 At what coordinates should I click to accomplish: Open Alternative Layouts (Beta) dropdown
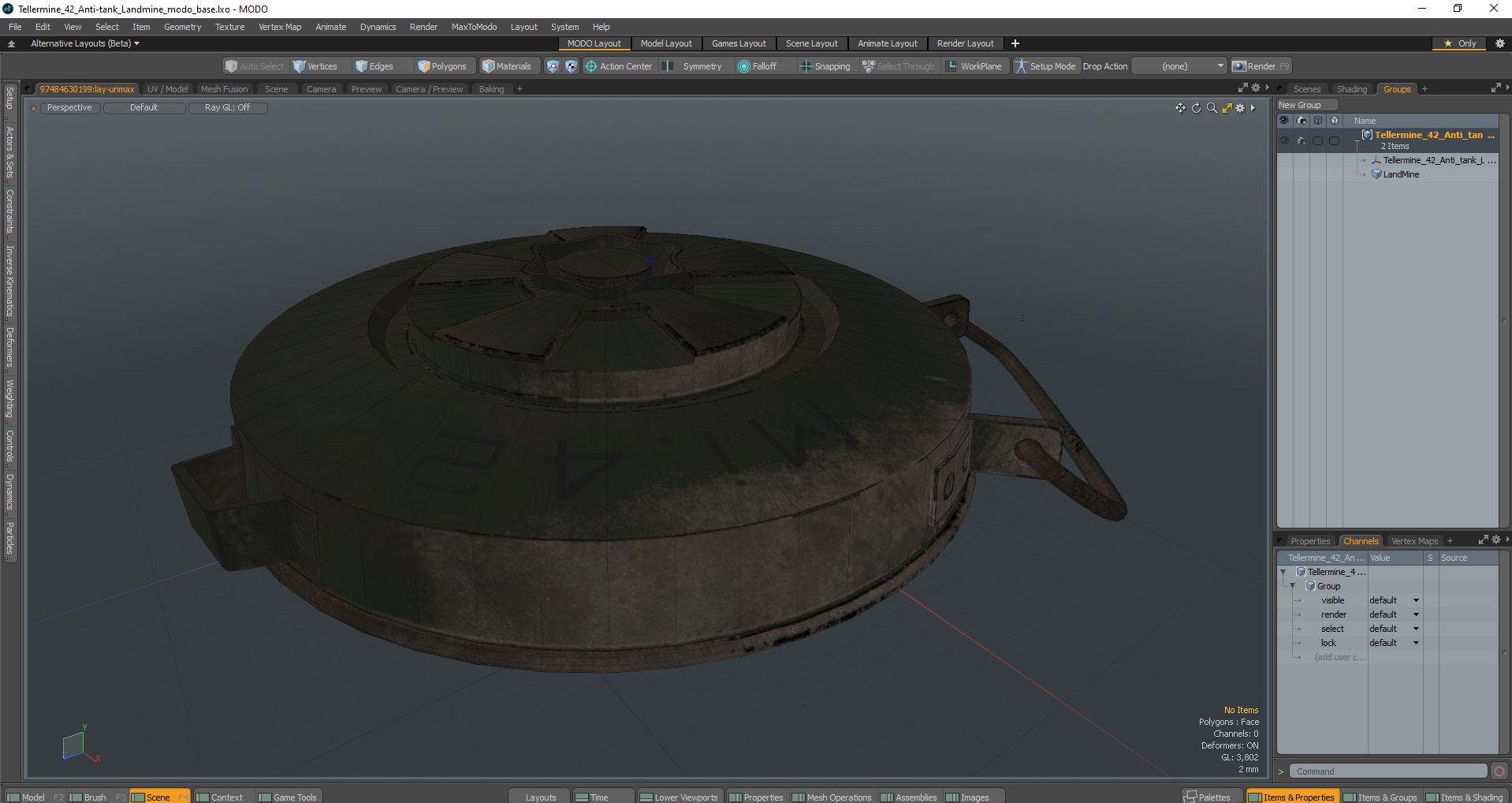coord(84,43)
